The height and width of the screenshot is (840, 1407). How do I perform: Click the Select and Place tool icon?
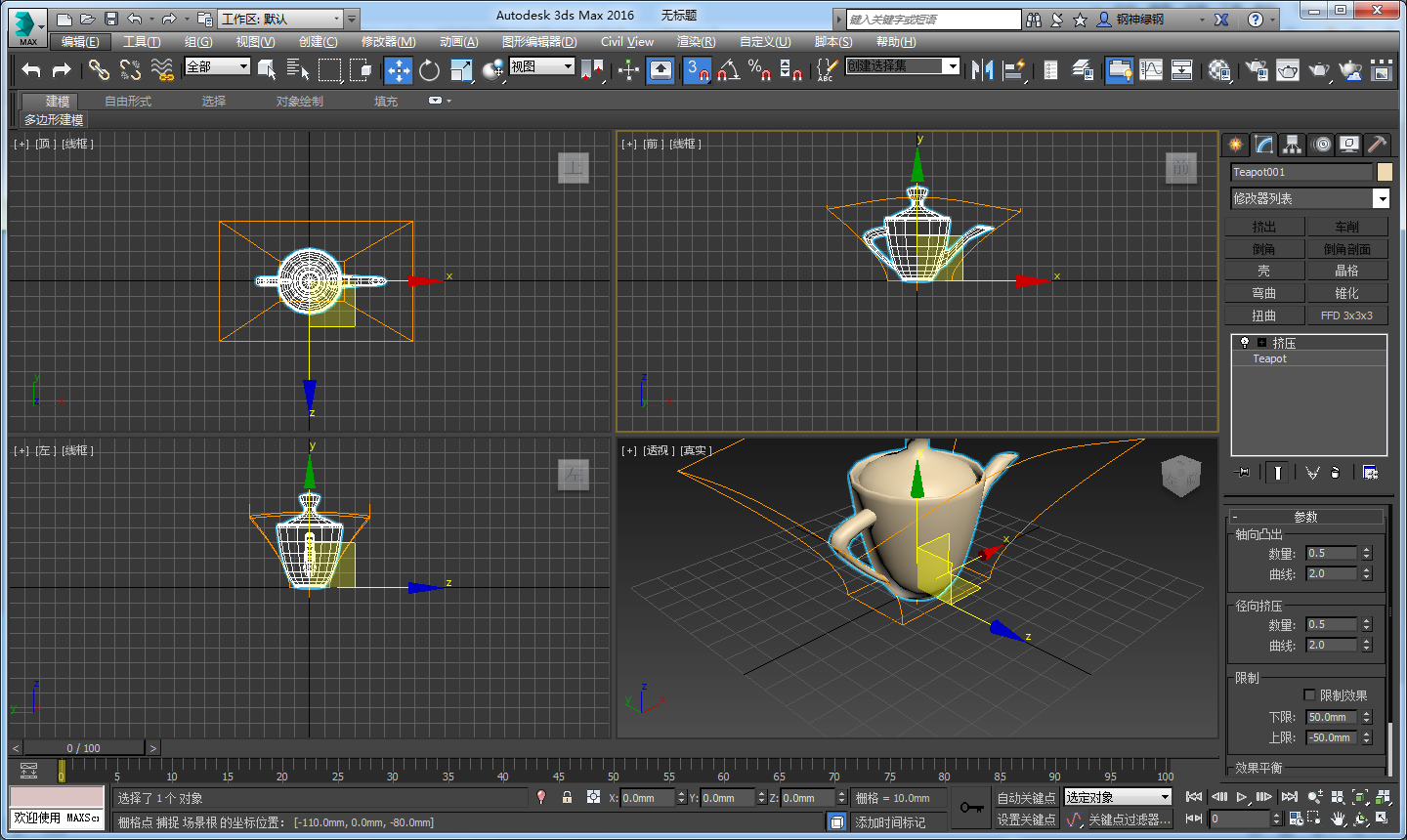click(x=493, y=69)
